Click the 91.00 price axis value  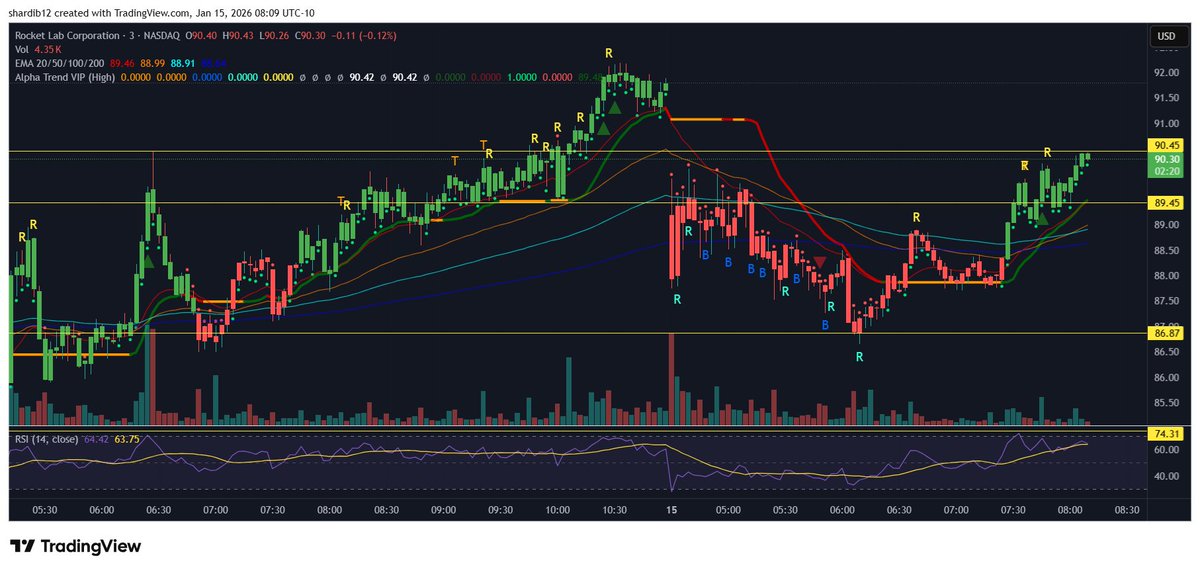tap(1165, 124)
